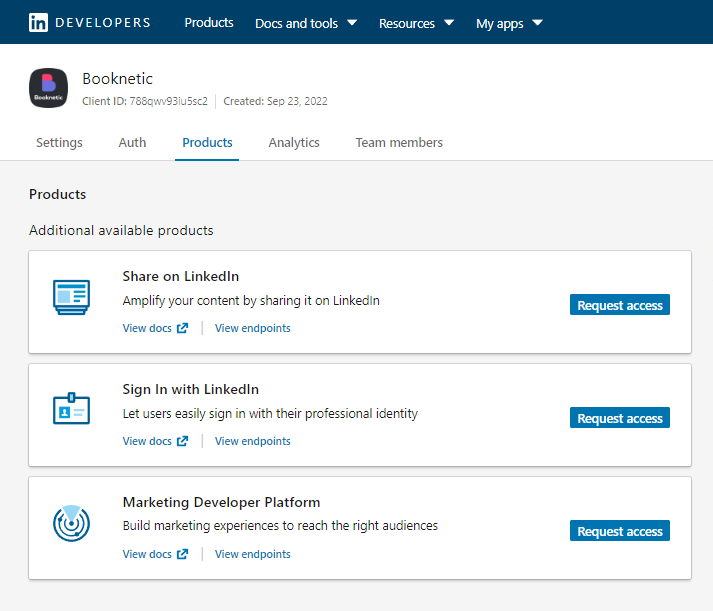Open View docs for Marketing Developer Platform
This screenshot has height=611, width=713.
tap(147, 554)
